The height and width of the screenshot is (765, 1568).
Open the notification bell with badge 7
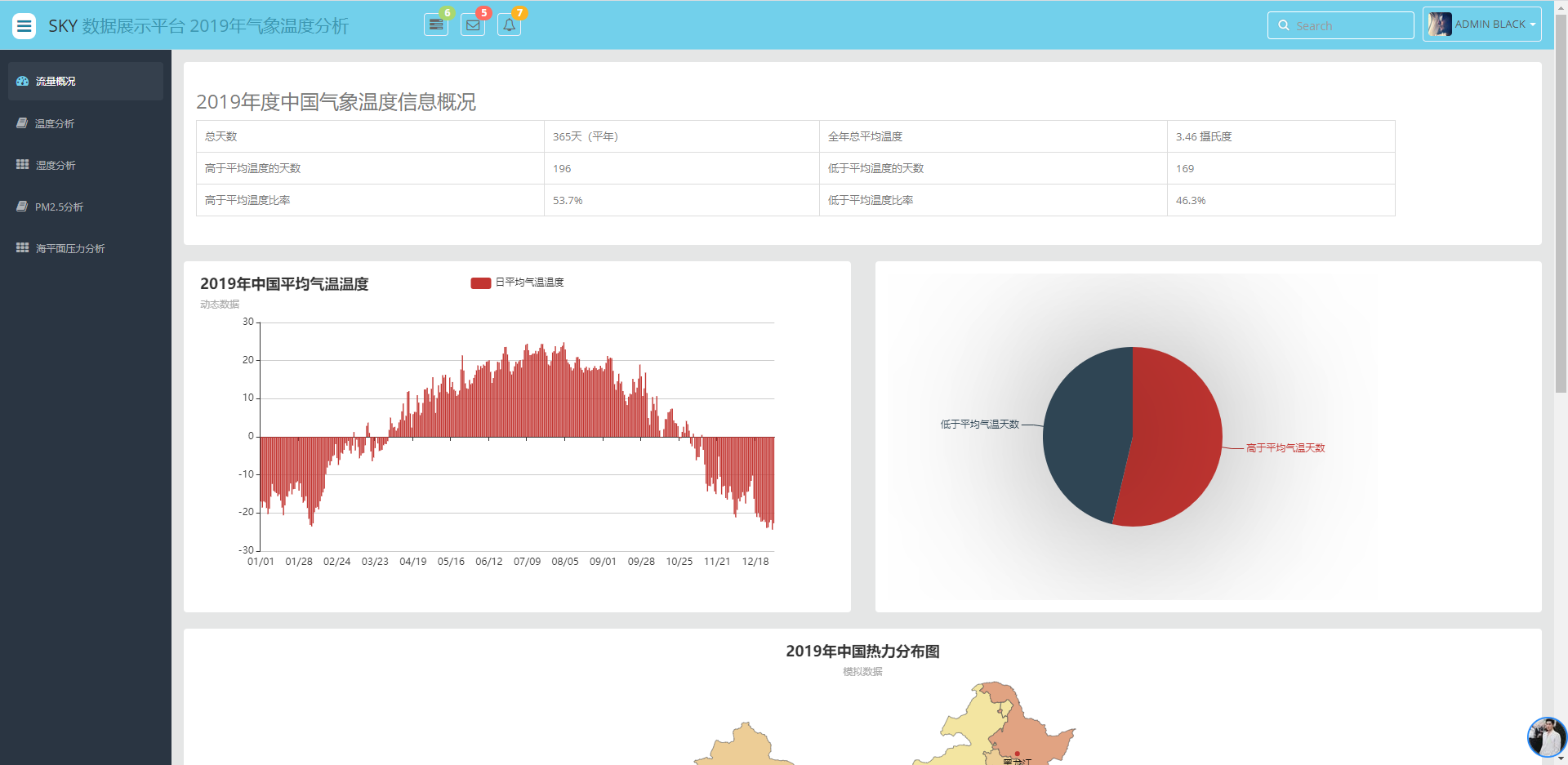pos(509,24)
